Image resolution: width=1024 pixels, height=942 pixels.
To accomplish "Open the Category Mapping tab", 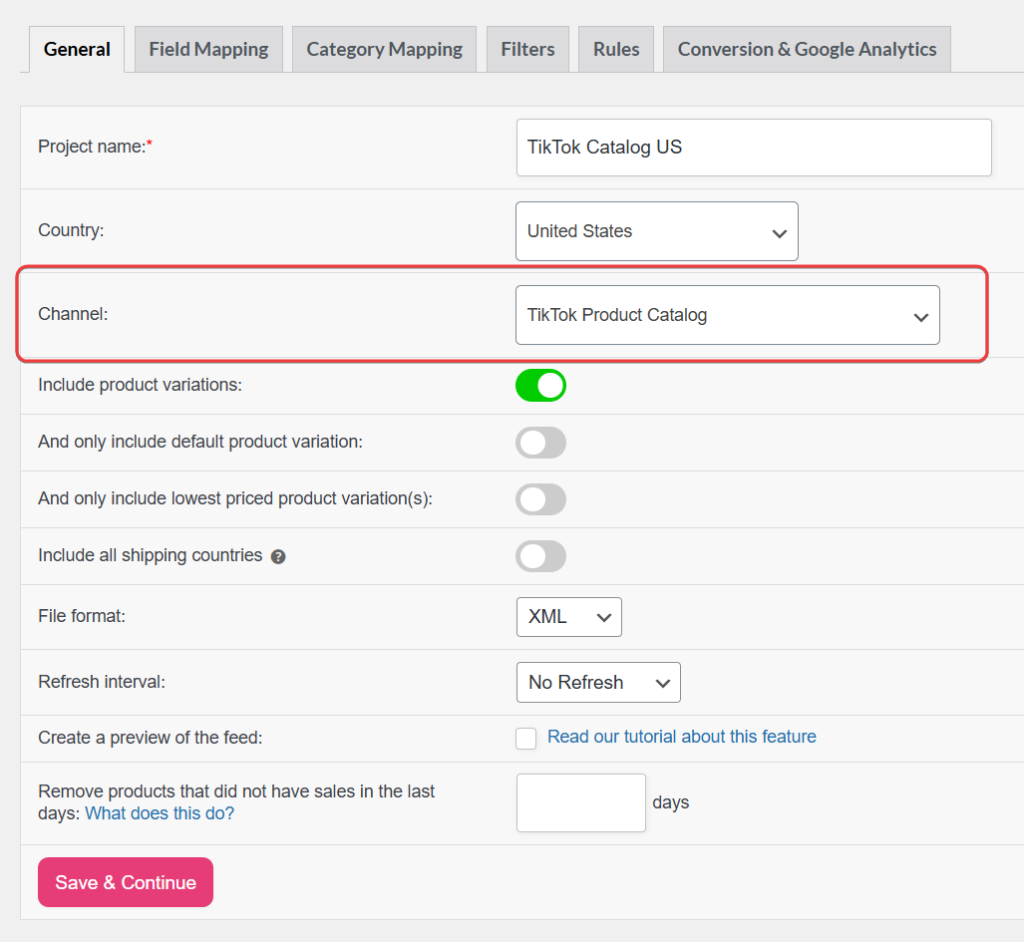I will tap(384, 50).
